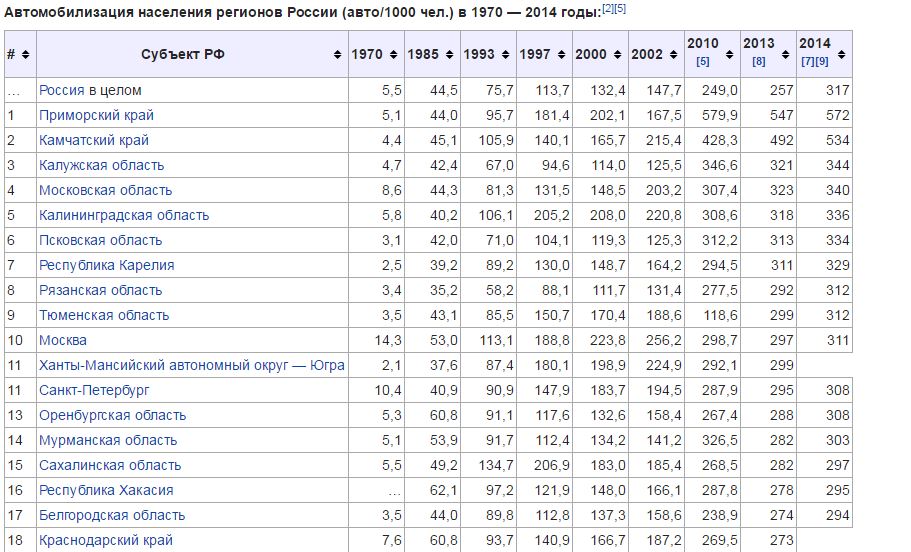
Task: Sort by Субъект РФ column arrows
Action: 338,55
